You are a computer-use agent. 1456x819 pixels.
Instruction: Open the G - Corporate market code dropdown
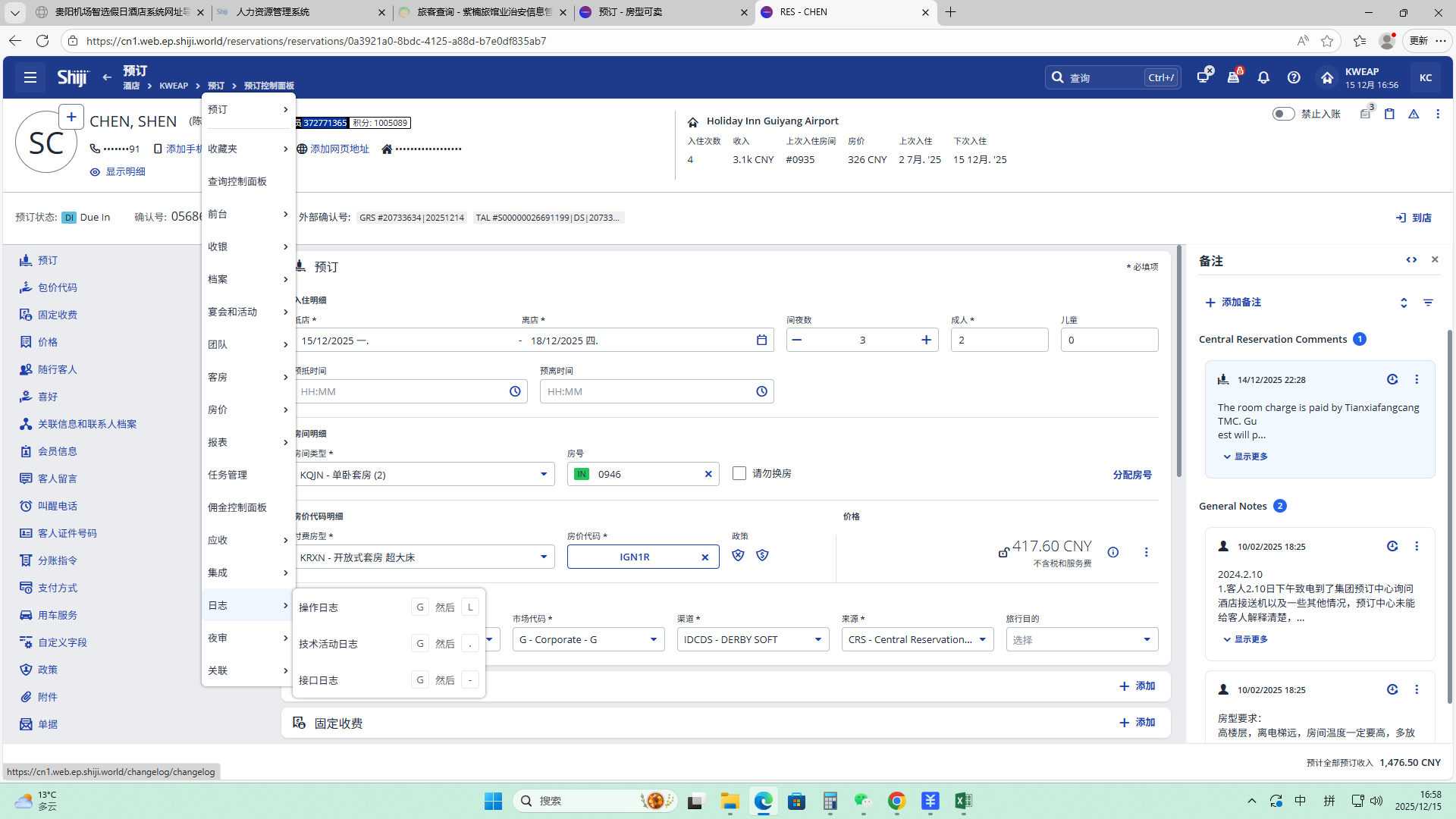pyautogui.click(x=653, y=639)
